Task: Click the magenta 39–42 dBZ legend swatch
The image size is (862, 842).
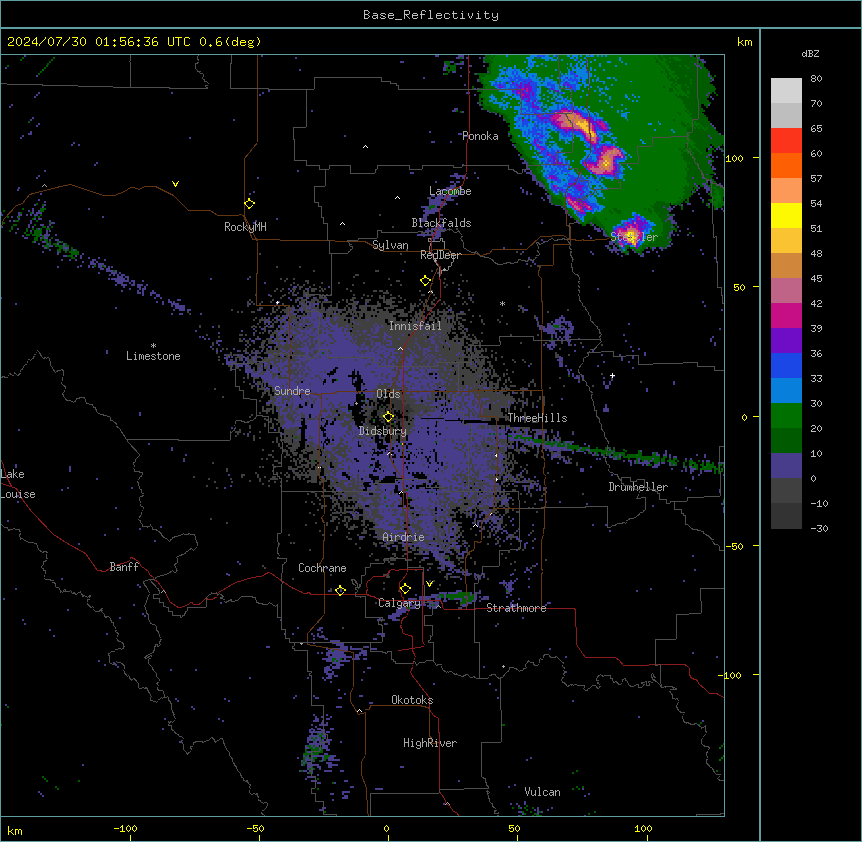Action: tap(786, 315)
